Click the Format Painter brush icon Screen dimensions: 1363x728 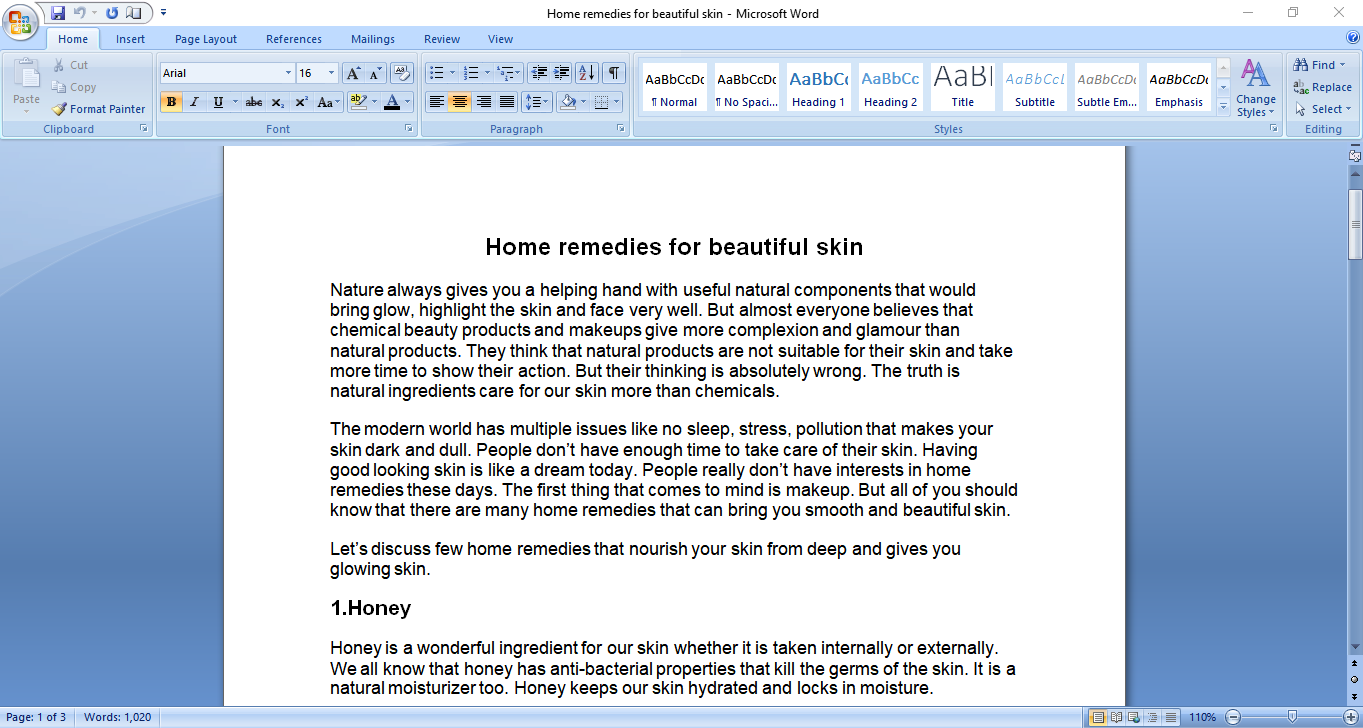pos(59,109)
